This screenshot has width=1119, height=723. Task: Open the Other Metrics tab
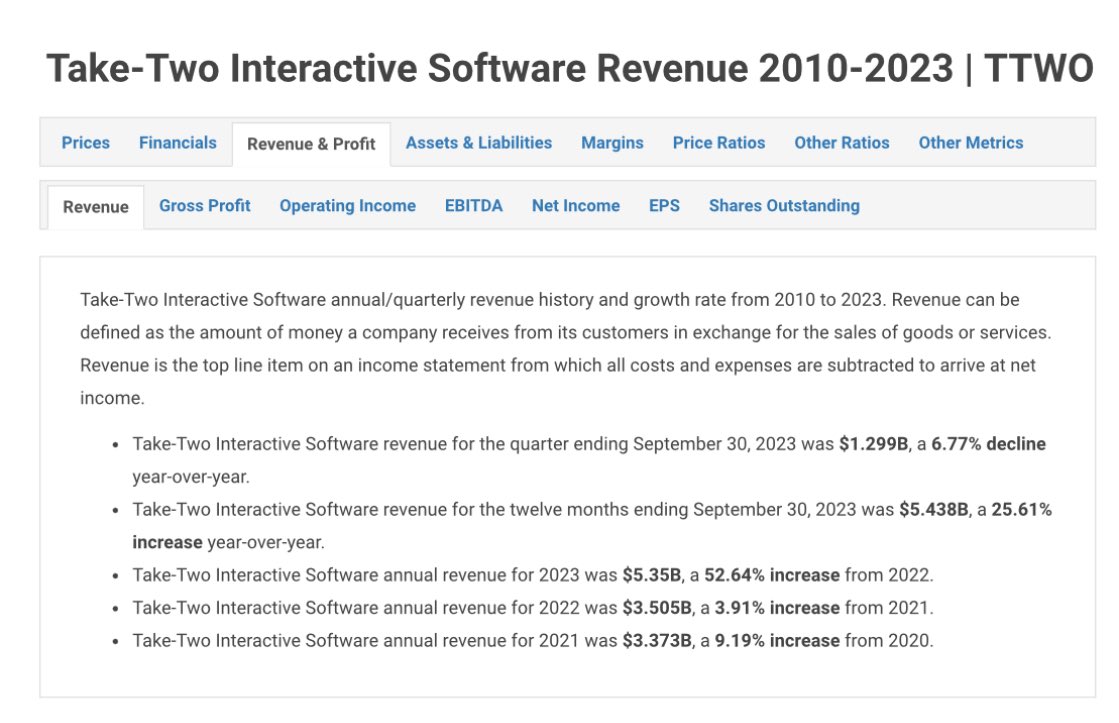[971, 143]
